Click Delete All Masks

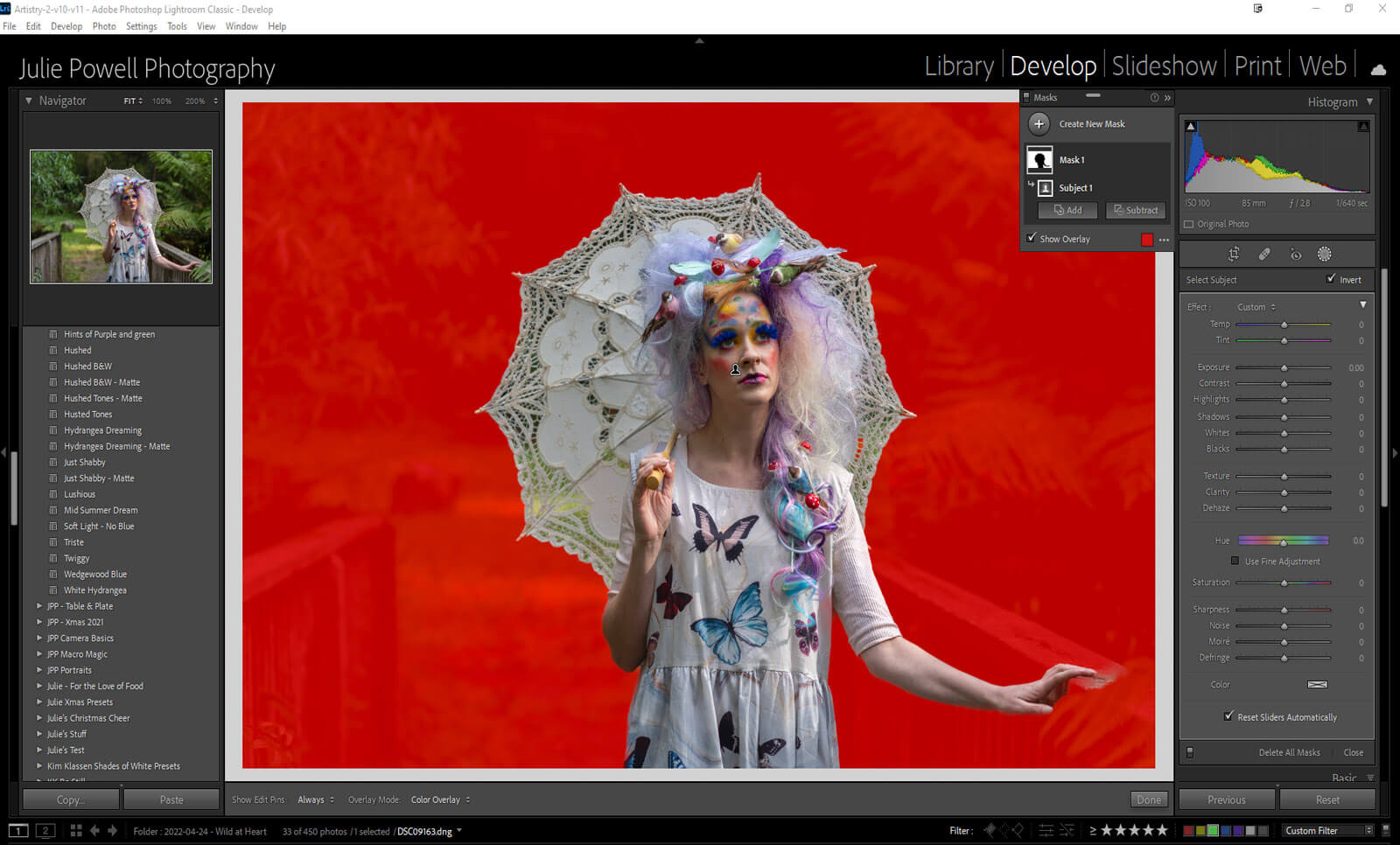click(x=1289, y=752)
